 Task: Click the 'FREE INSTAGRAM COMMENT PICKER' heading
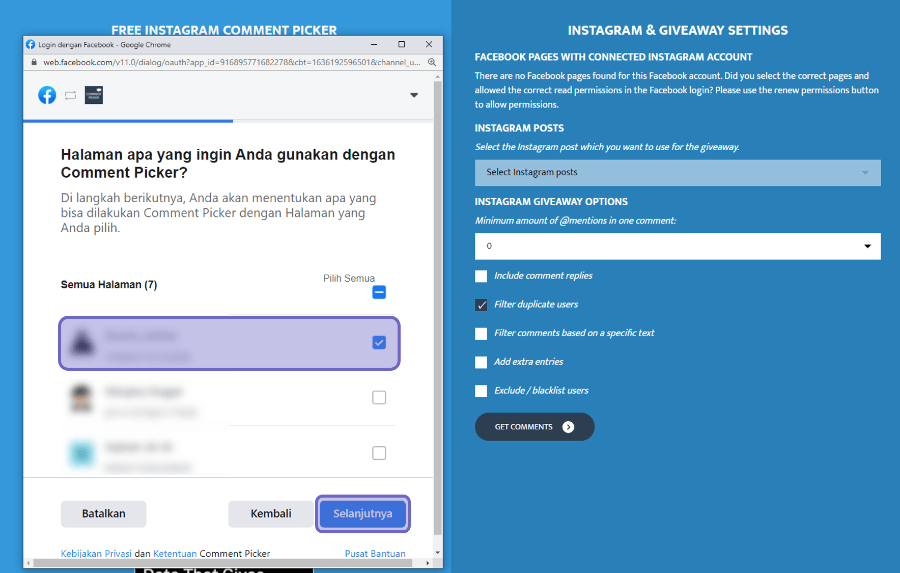click(224, 30)
